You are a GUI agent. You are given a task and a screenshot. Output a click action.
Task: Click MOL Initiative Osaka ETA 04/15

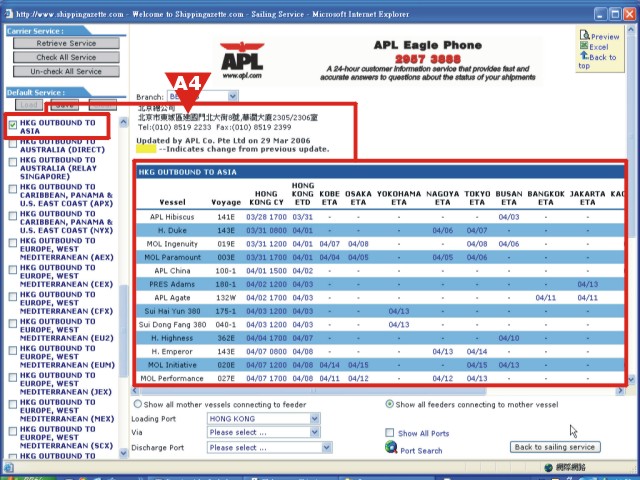coord(358,365)
